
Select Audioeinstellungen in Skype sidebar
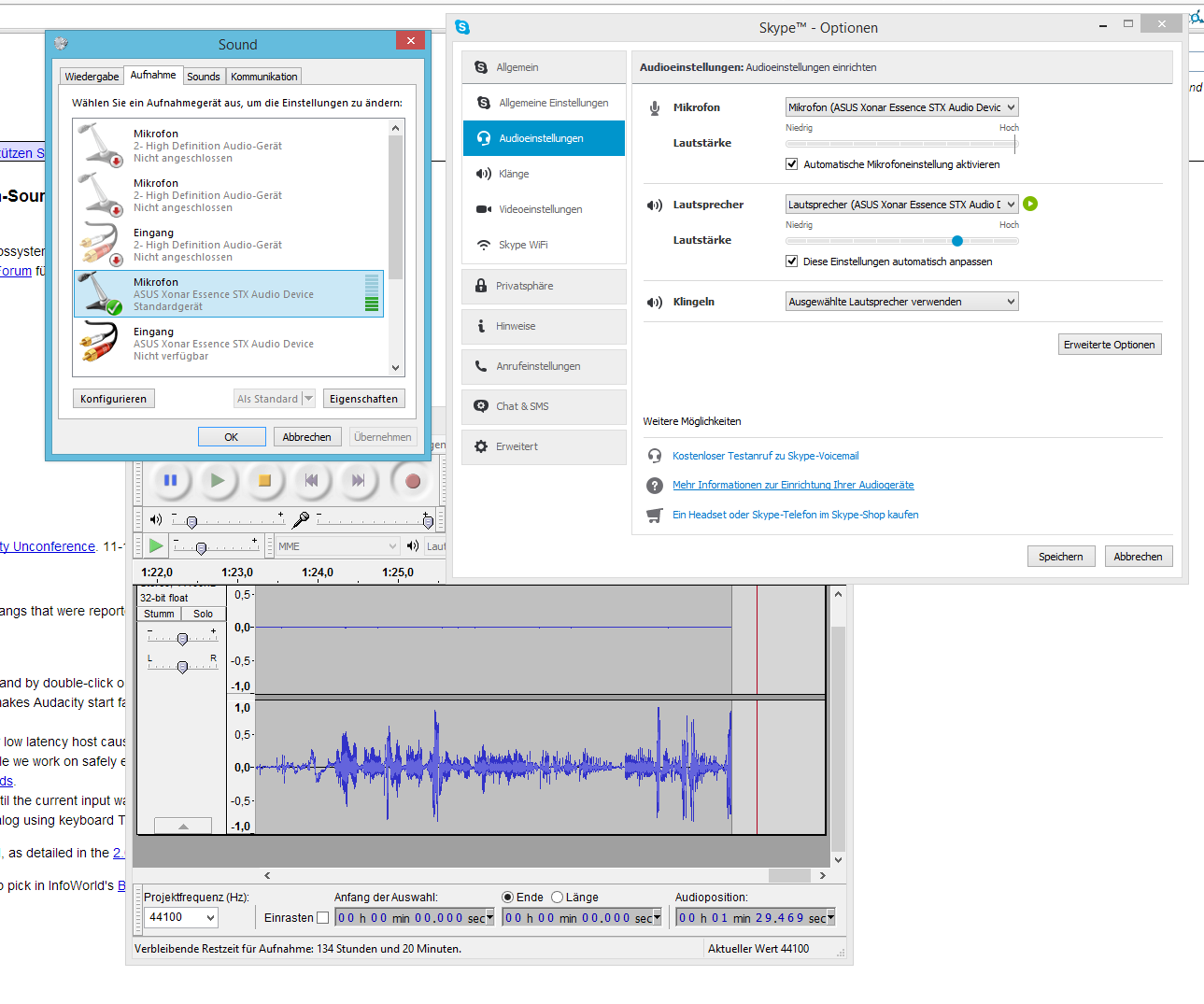click(x=545, y=138)
